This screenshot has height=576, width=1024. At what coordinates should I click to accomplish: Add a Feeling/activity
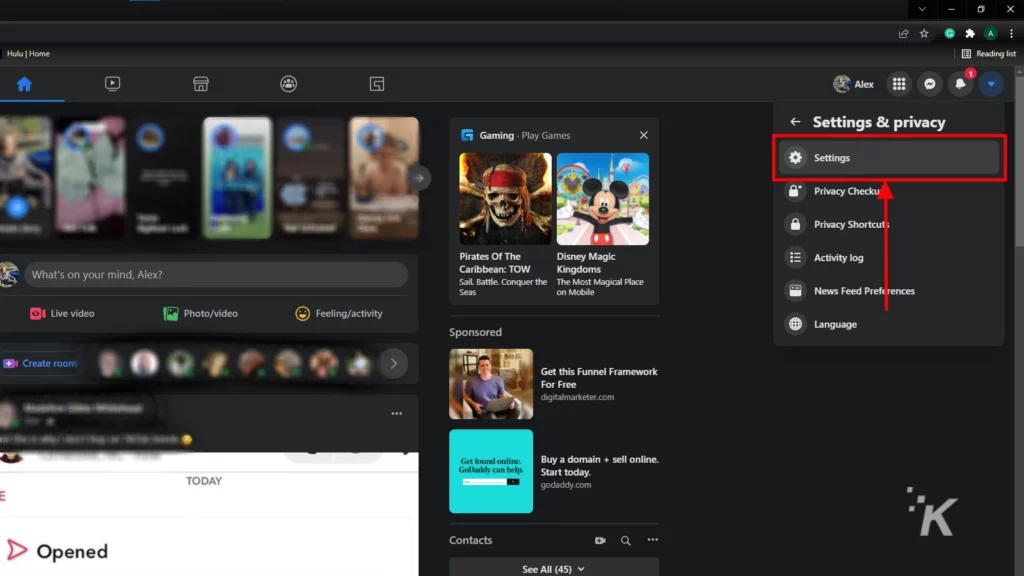[339, 313]
